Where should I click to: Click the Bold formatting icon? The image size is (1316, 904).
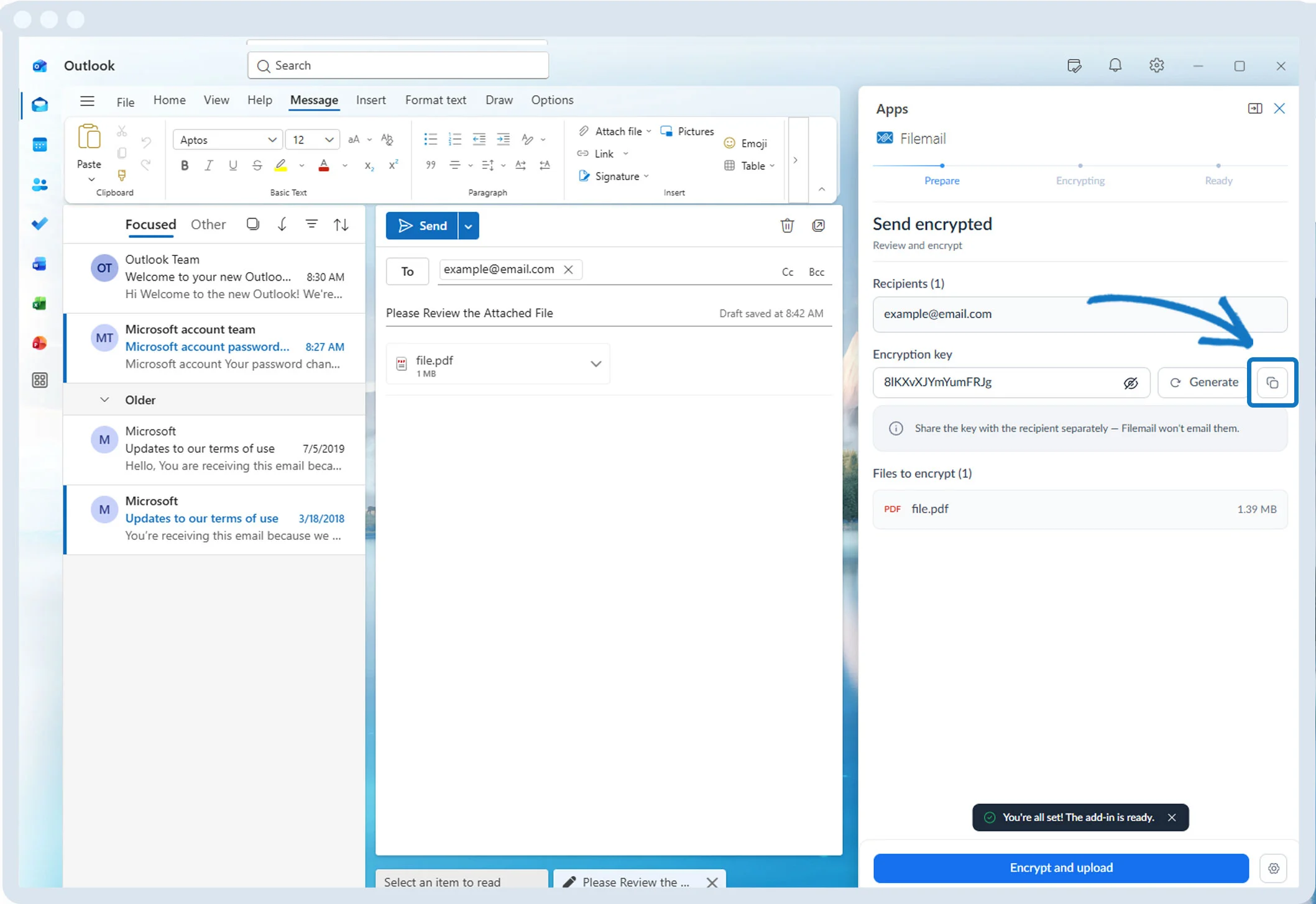[x=185, y=165]
